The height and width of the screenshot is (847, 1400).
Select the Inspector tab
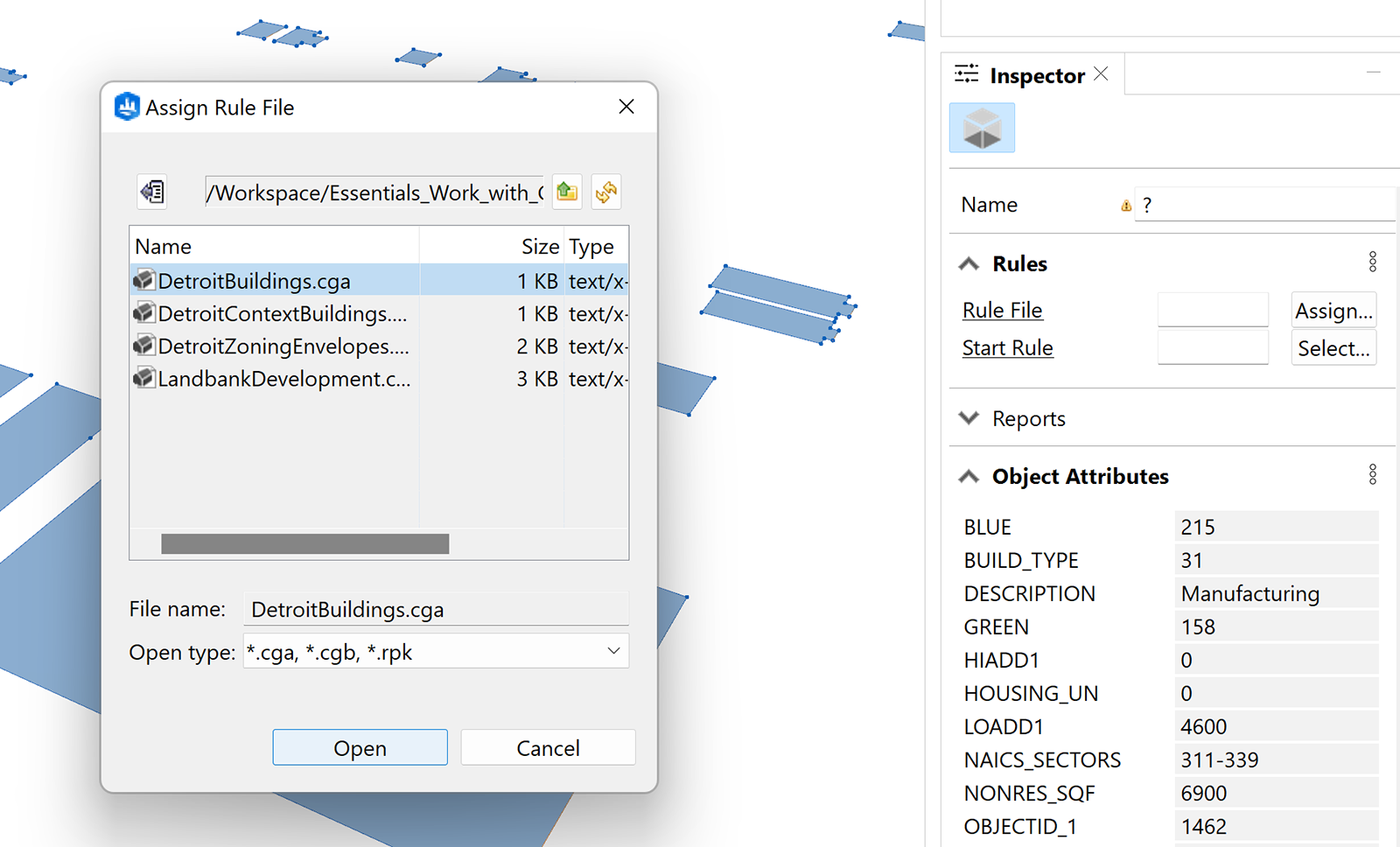1036,76
